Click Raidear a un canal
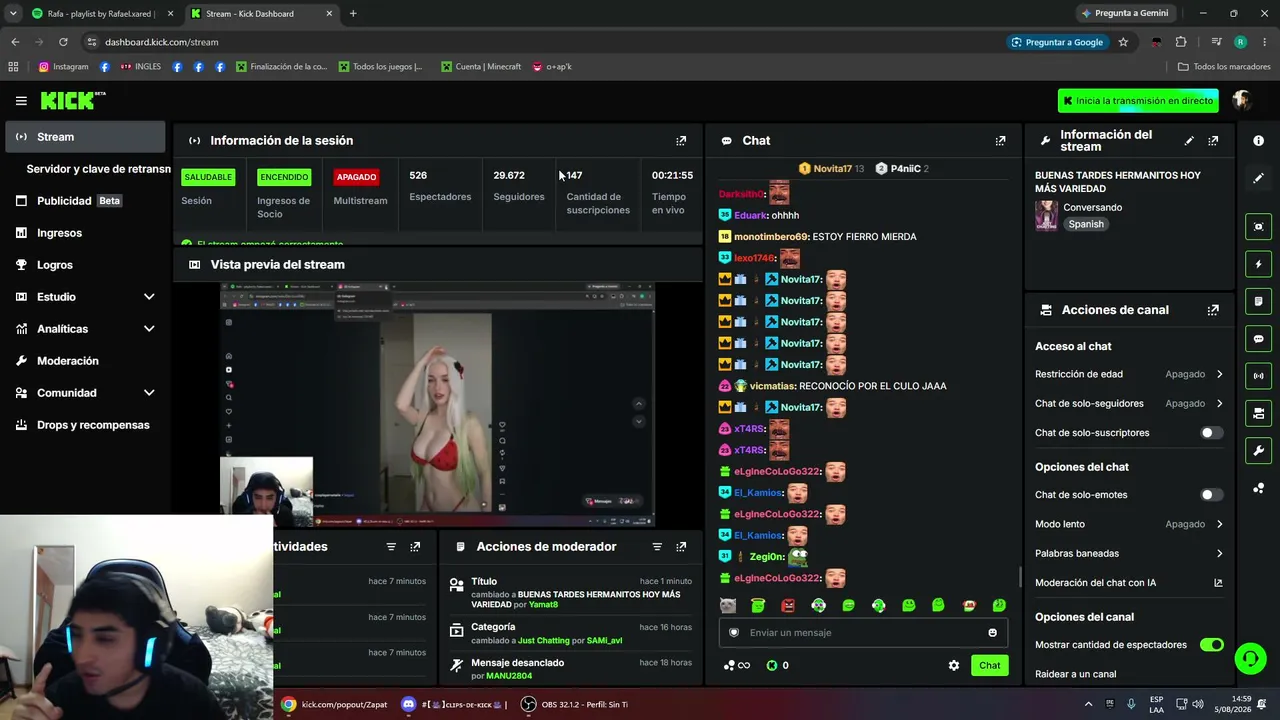1280x720 pixels. (1075, 674)
